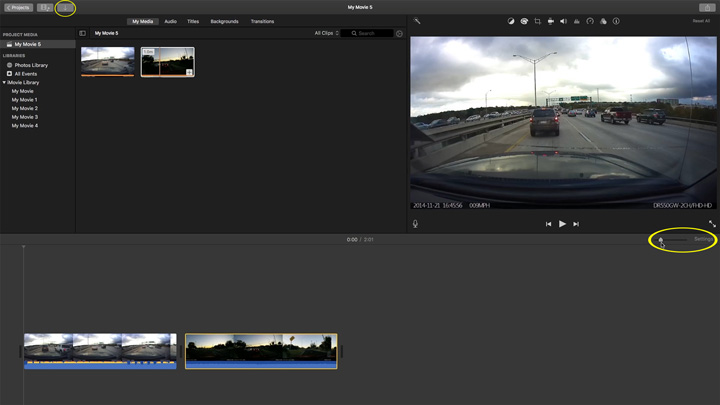Click the magic wand auto-enhance icon
The image size is (720, 405).
point(417,21)
